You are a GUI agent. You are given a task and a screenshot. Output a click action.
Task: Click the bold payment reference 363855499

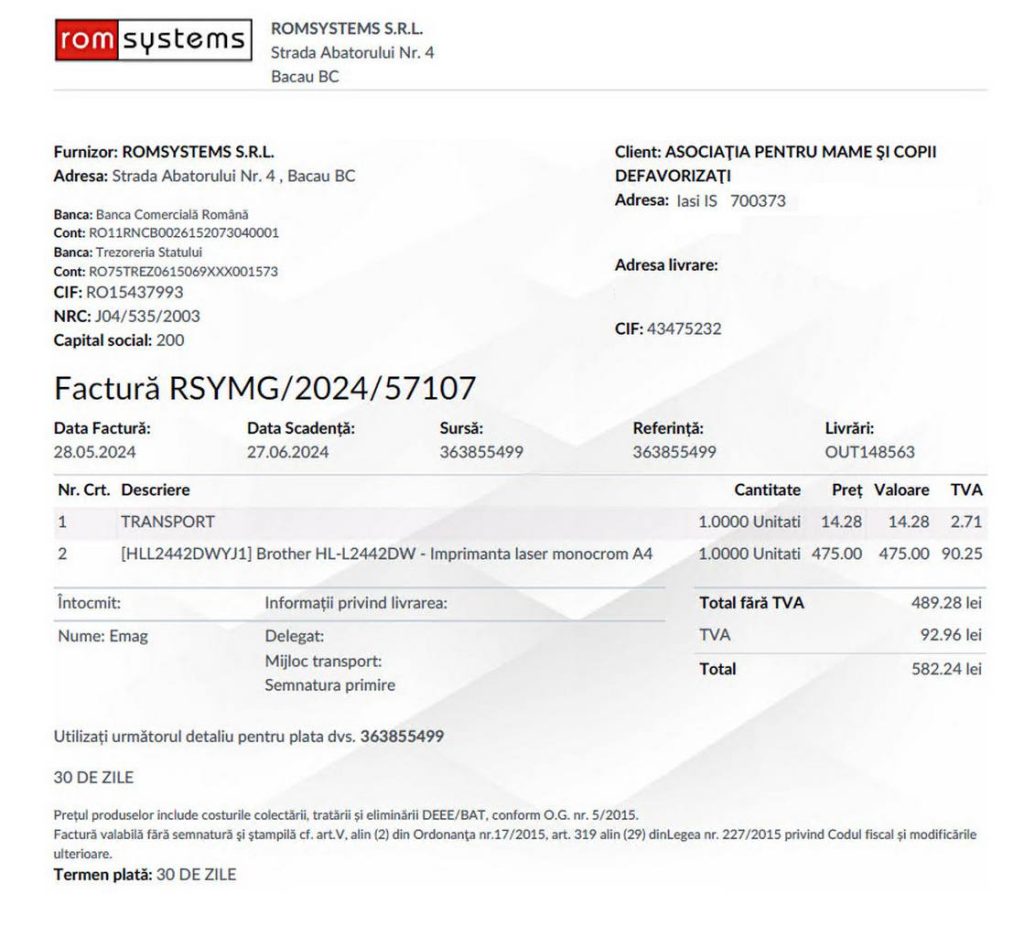point(402,736)
